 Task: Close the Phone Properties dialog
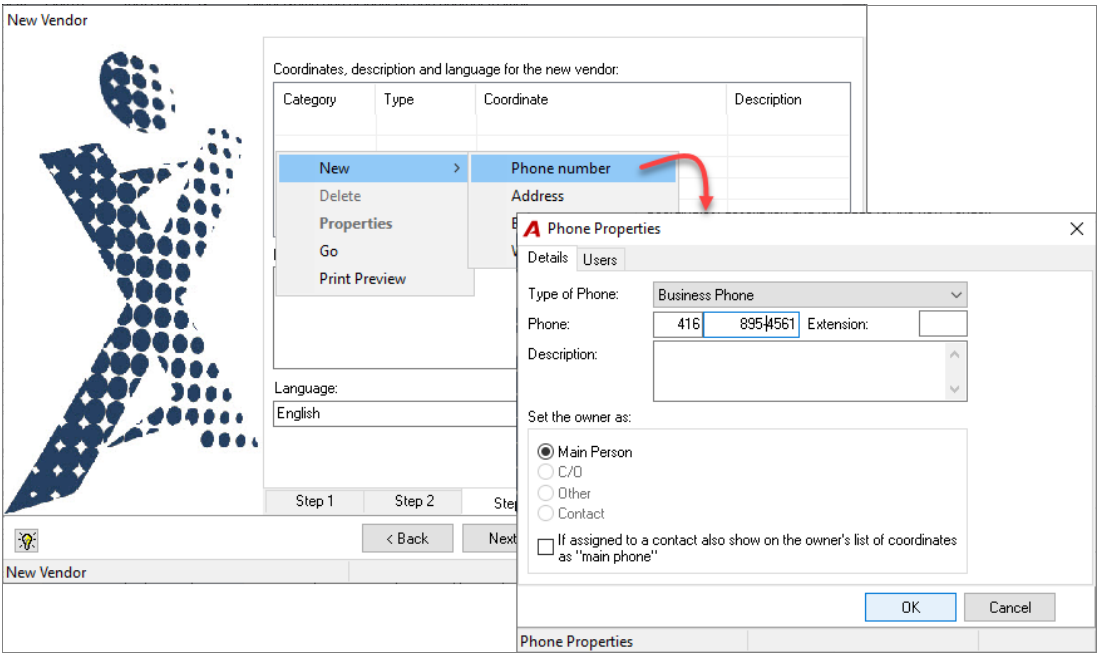click(1077, 229)
